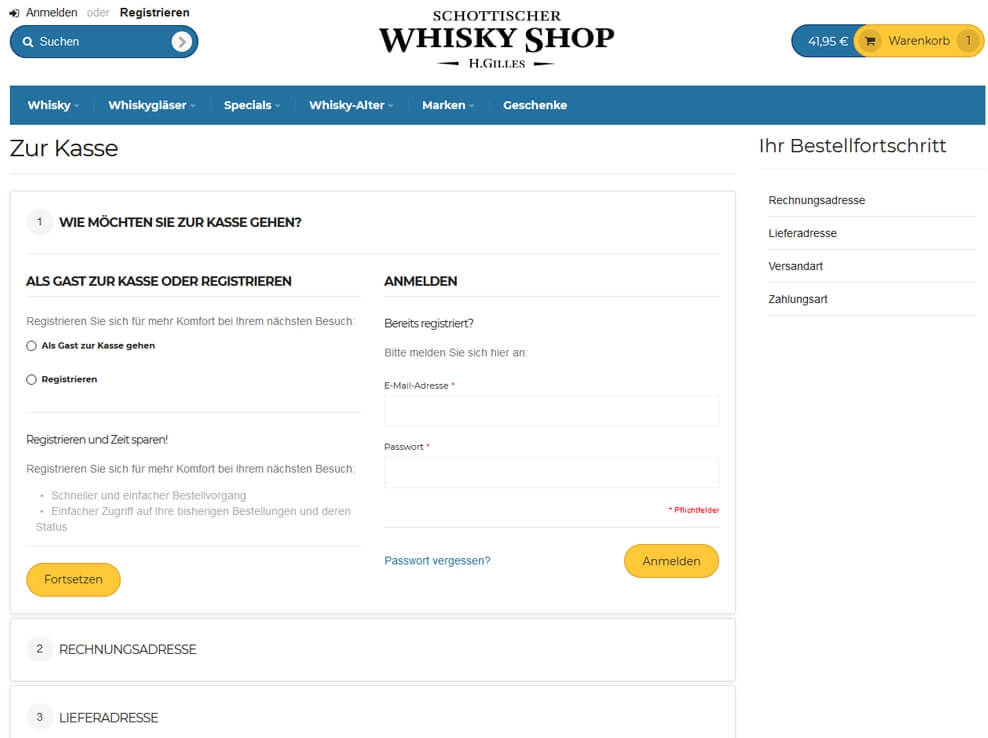Screen dimensions: 988x738
Task: Click the yellow Fortsetzen button
Action: point(73,579)
